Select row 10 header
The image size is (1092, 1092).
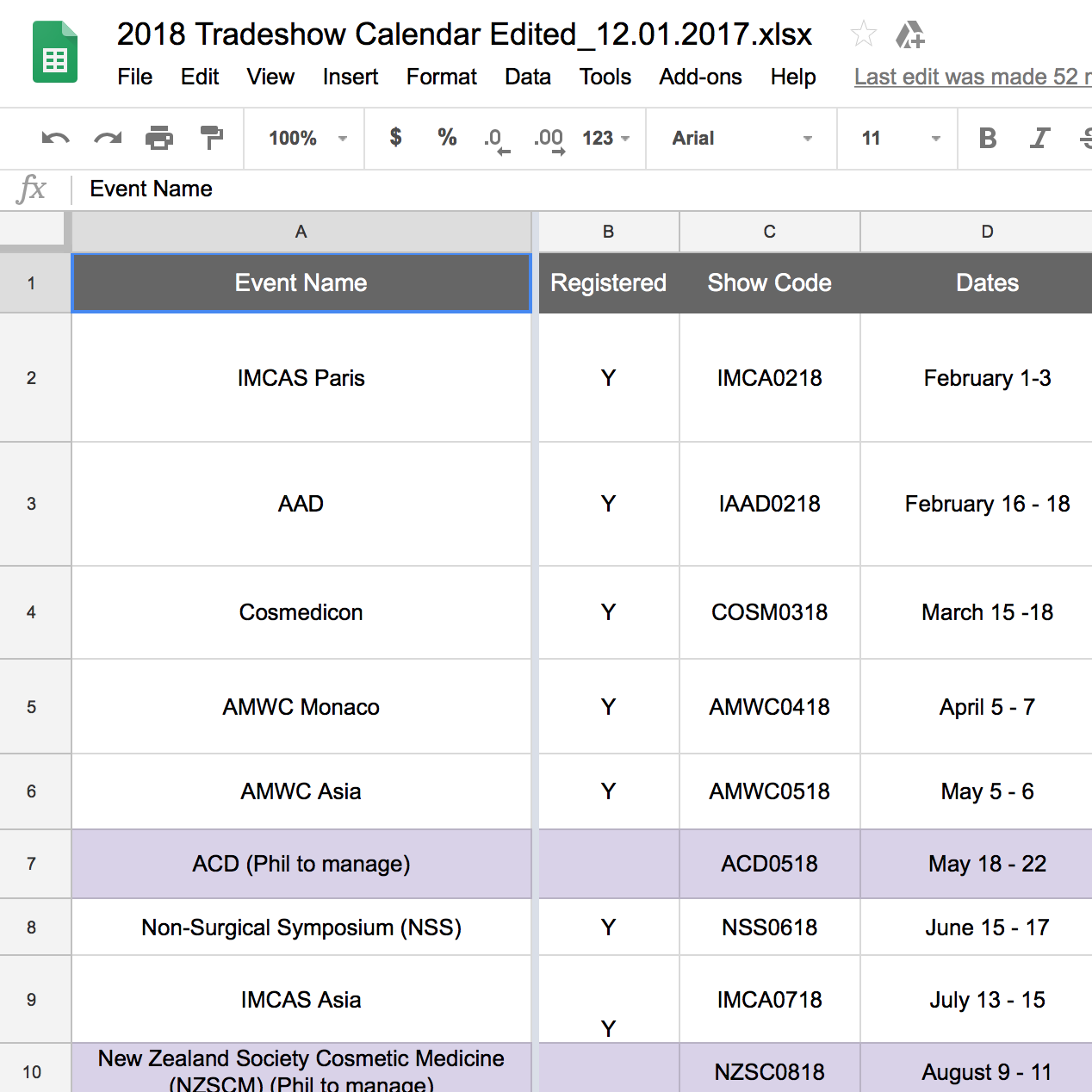pos(34,1068)
